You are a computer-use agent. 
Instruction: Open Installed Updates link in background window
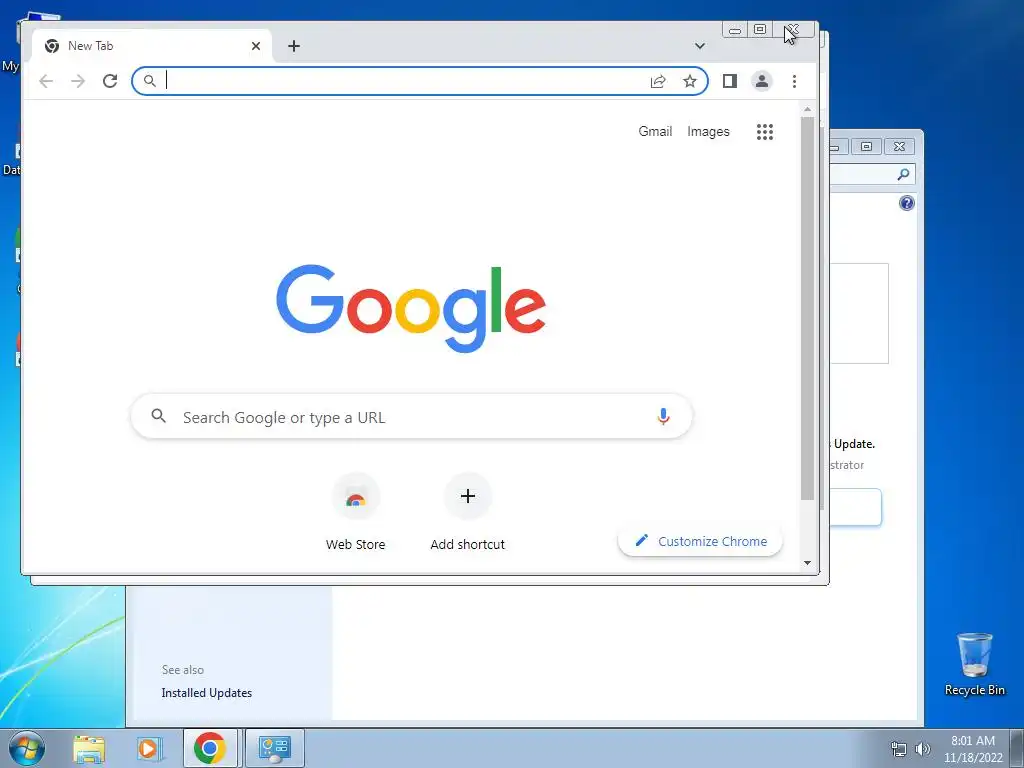pos(206,693)
